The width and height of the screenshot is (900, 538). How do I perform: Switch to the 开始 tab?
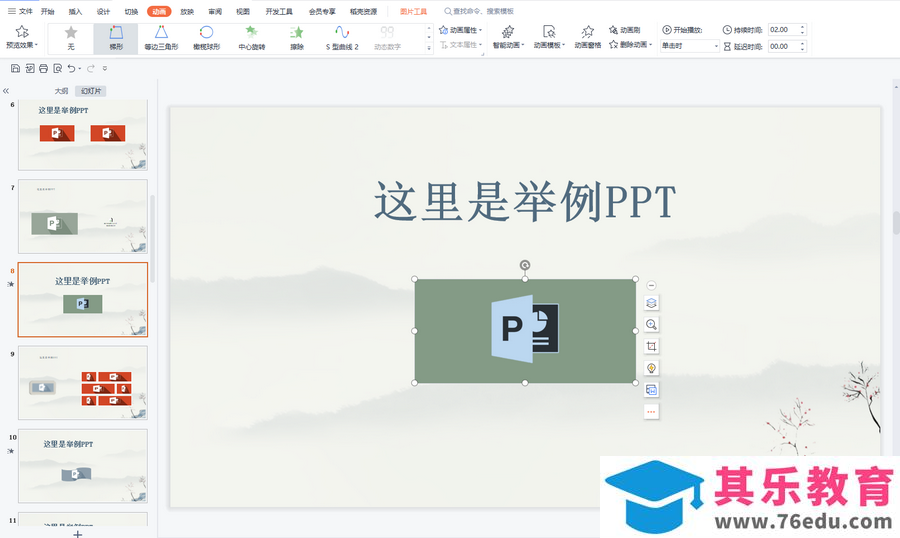48,11
